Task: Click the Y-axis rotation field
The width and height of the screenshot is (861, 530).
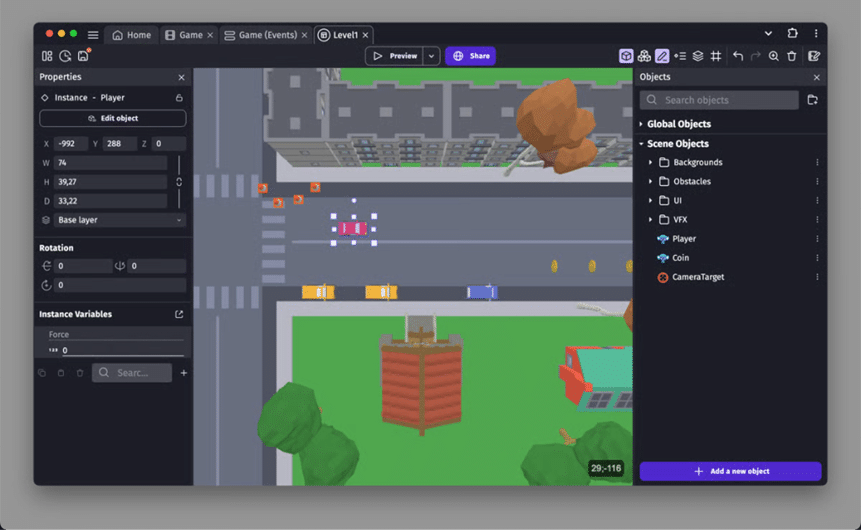Action: click(x=157, y=266)
